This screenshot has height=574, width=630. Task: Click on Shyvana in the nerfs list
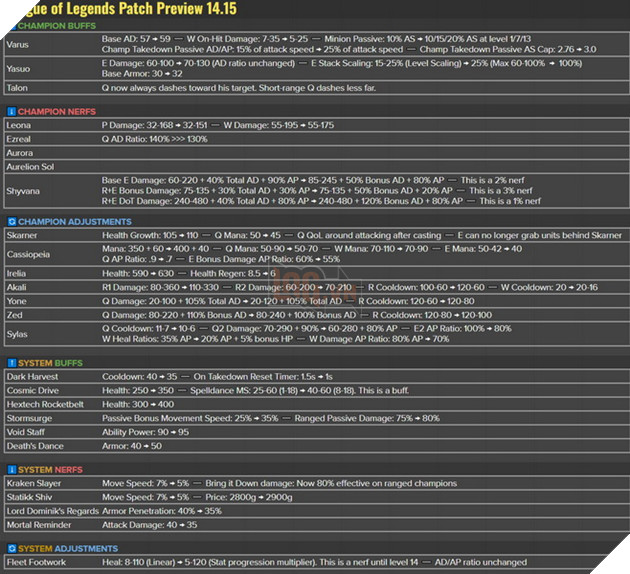(24, 191)
